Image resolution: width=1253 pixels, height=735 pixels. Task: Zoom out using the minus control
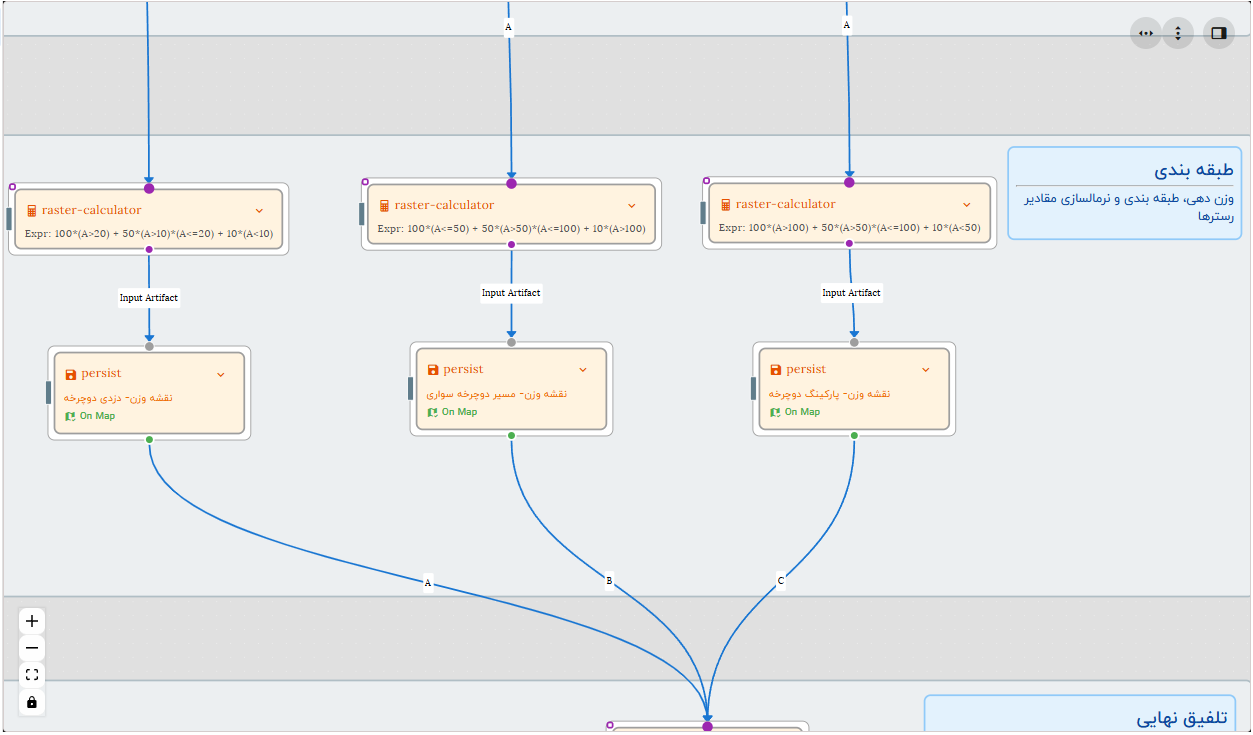[31, 647]
